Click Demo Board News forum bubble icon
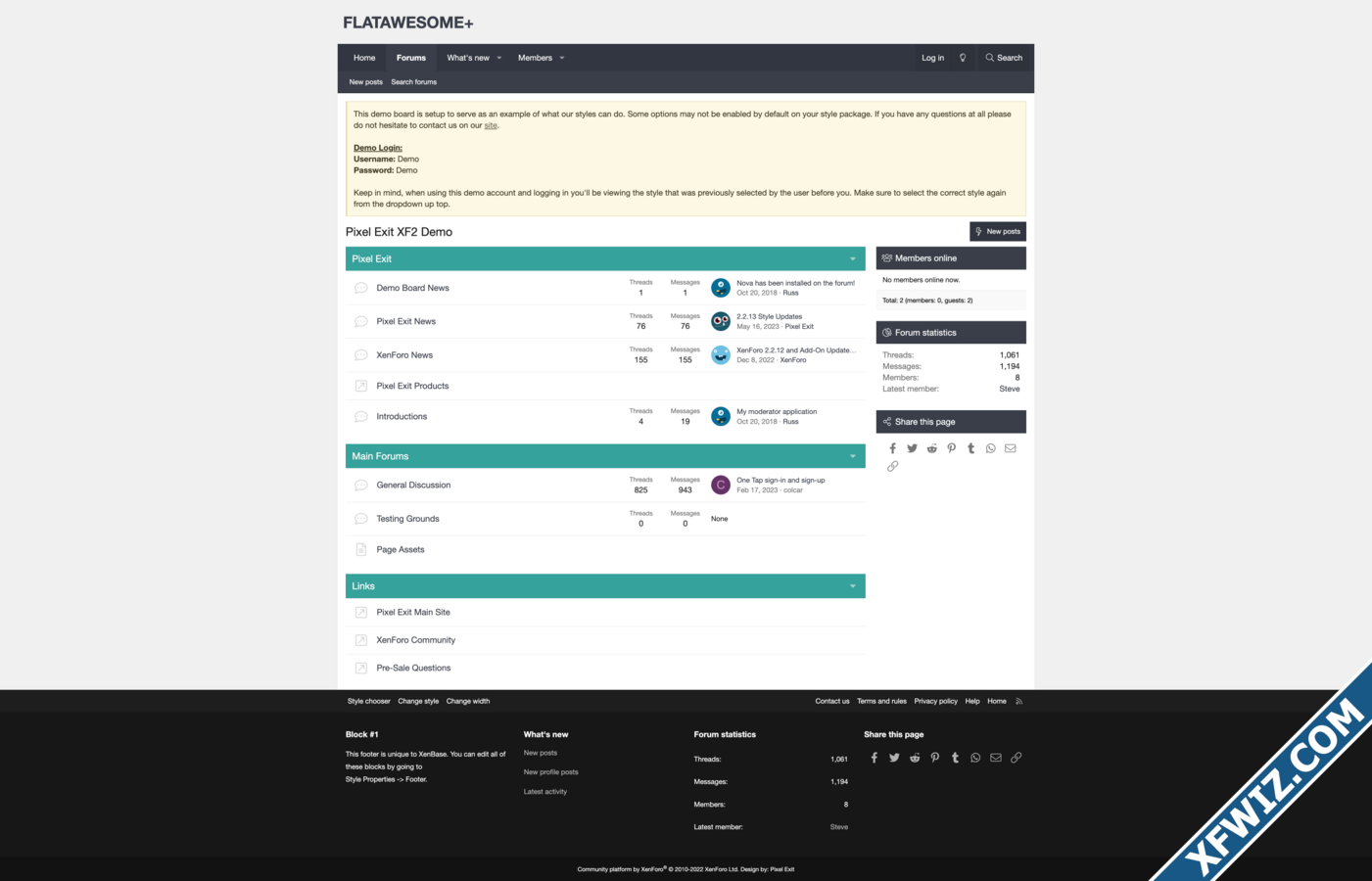The width and height of the screenshot is (1372, 881). (361, 288)
